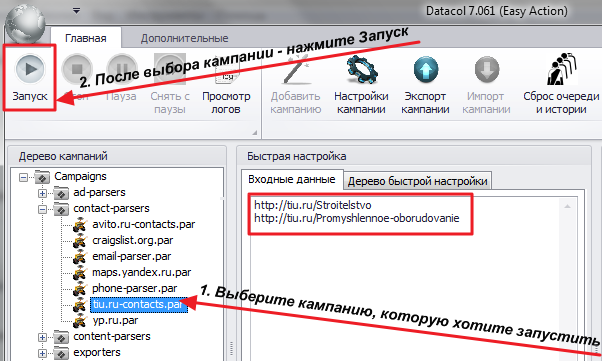Open Настройки кампании gear icon
602x361 pixels.
pos(361,70)
